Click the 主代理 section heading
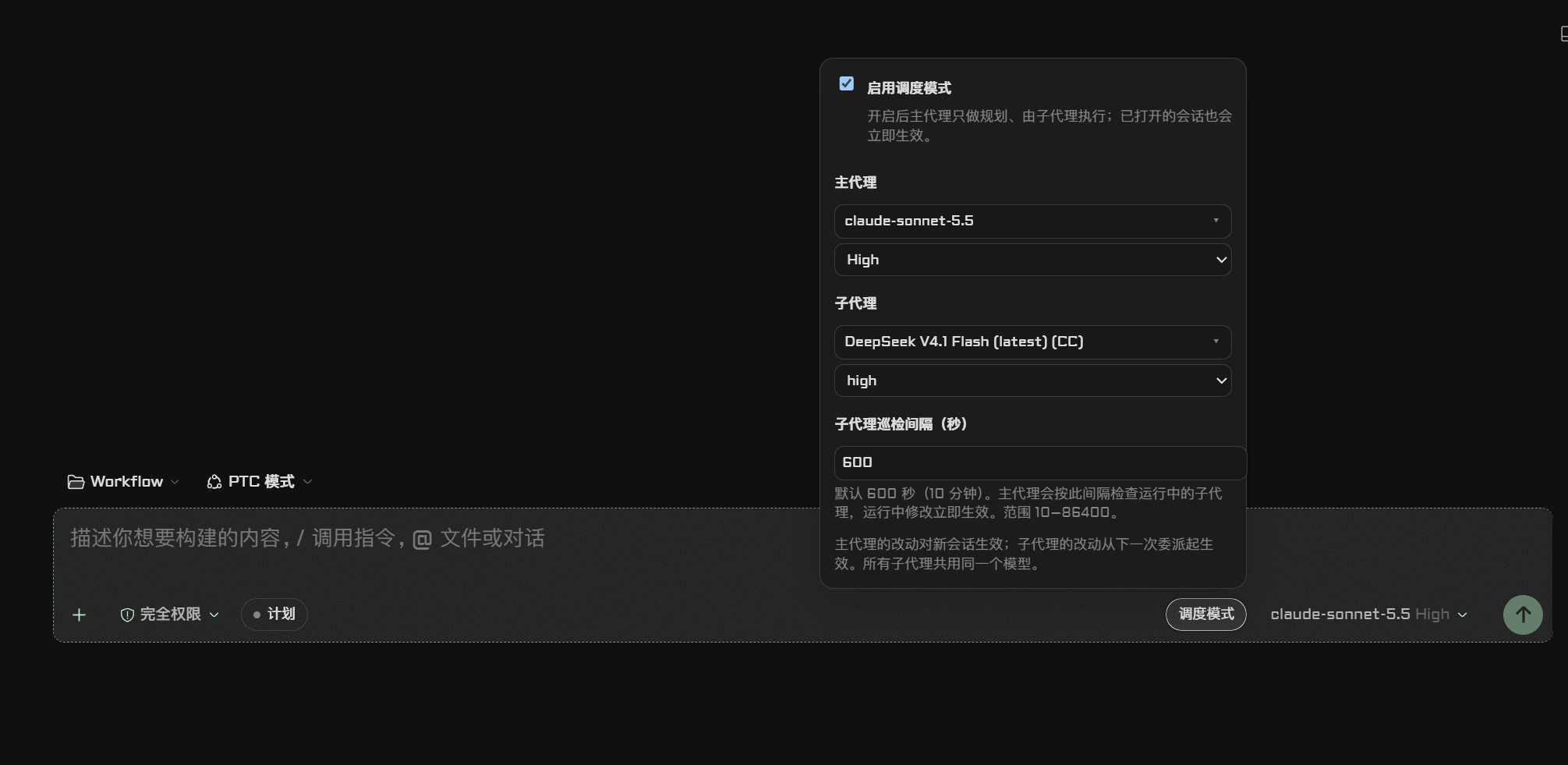This screenshot has height=765, width=1568. pos(855,182)
